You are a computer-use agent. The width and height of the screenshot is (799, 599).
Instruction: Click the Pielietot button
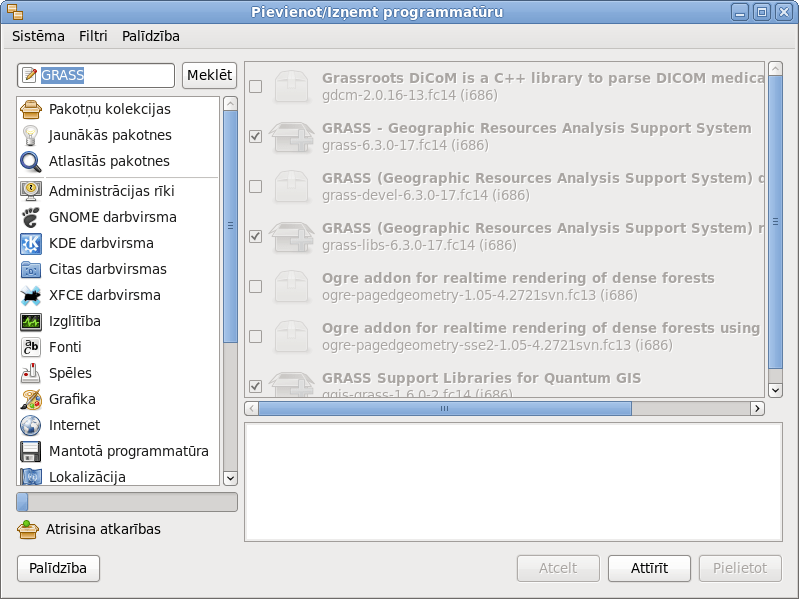coord(740,568)
